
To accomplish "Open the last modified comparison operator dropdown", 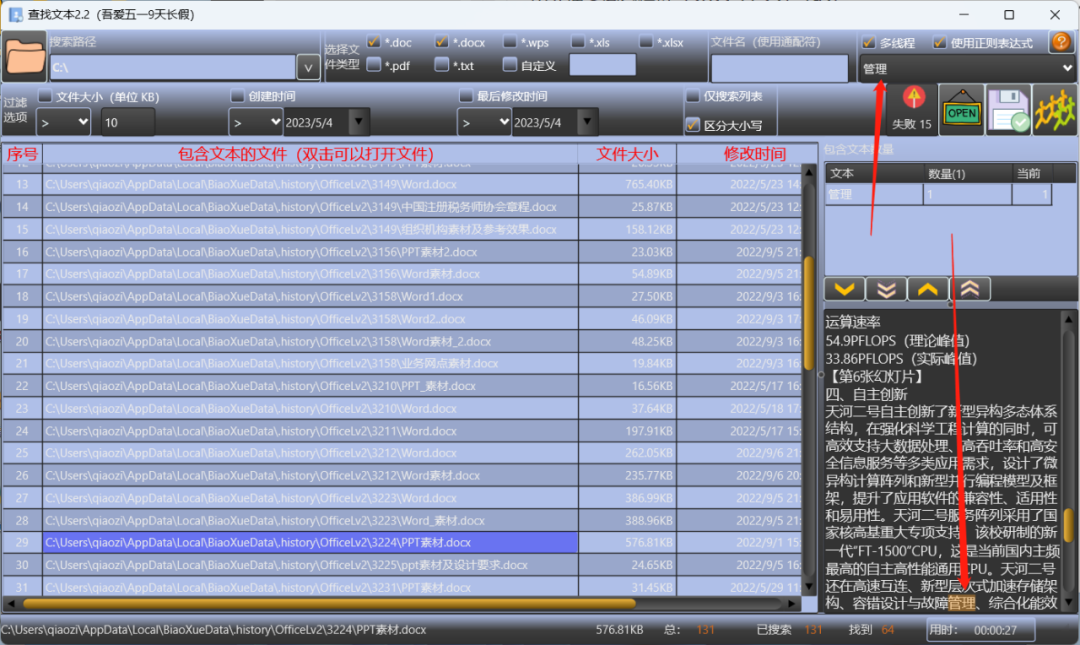I will [x=484, y=123].
